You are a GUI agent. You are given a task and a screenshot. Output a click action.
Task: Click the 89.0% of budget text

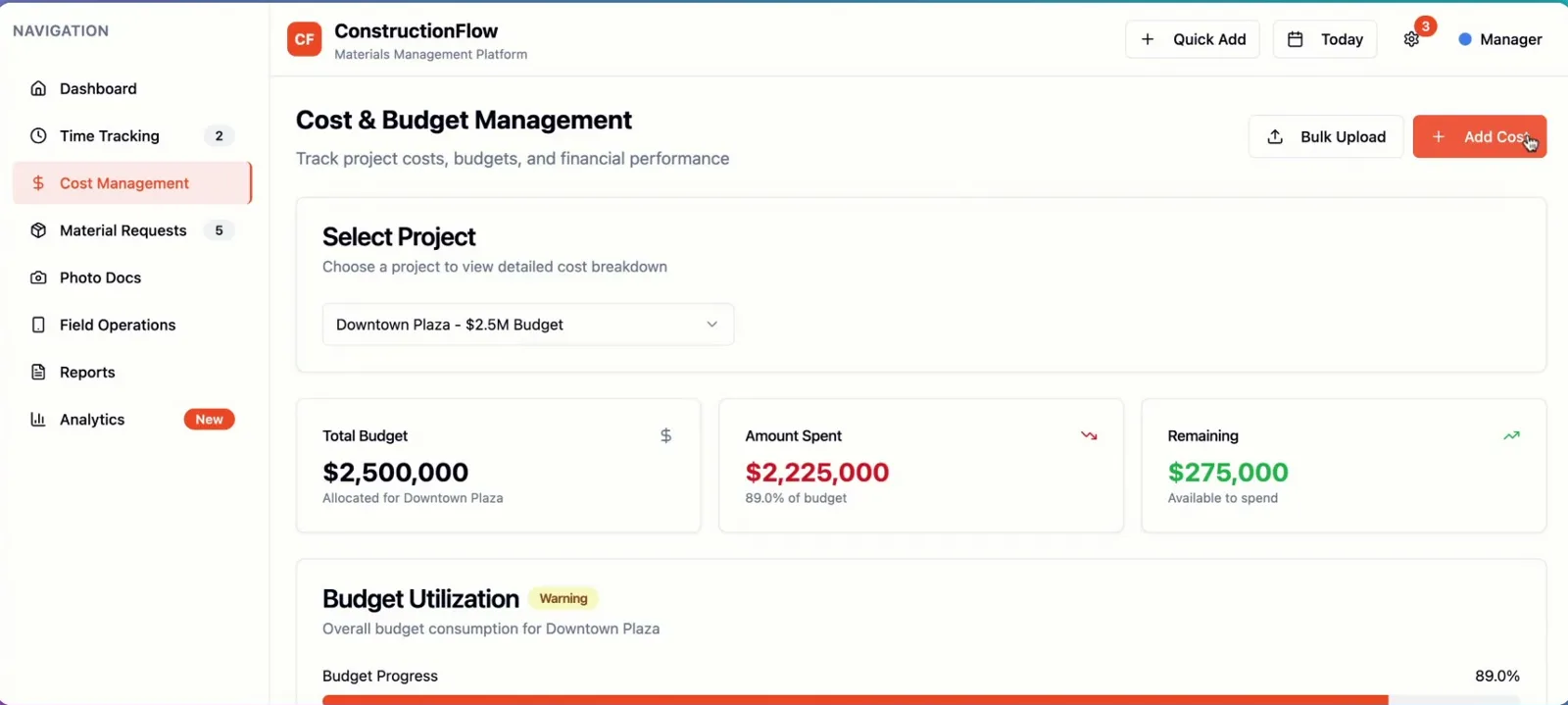(x=796, y=498)
